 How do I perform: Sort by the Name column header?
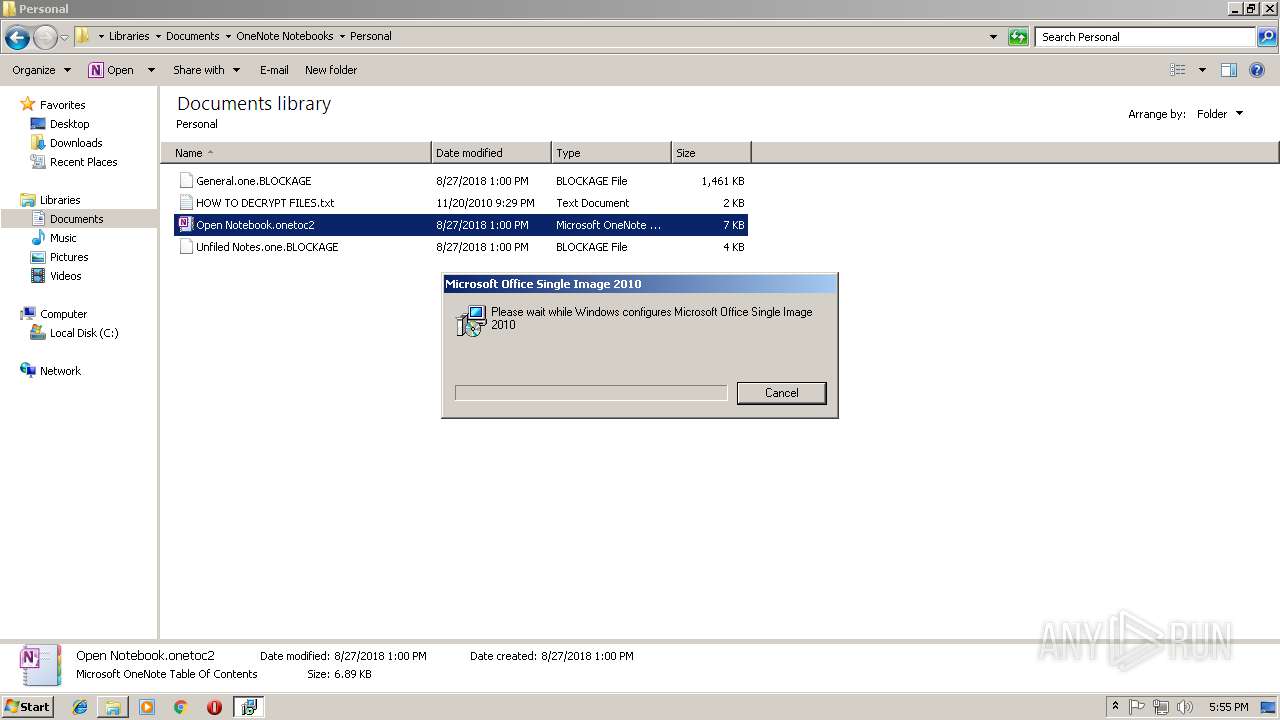click(x=296, y=153)
